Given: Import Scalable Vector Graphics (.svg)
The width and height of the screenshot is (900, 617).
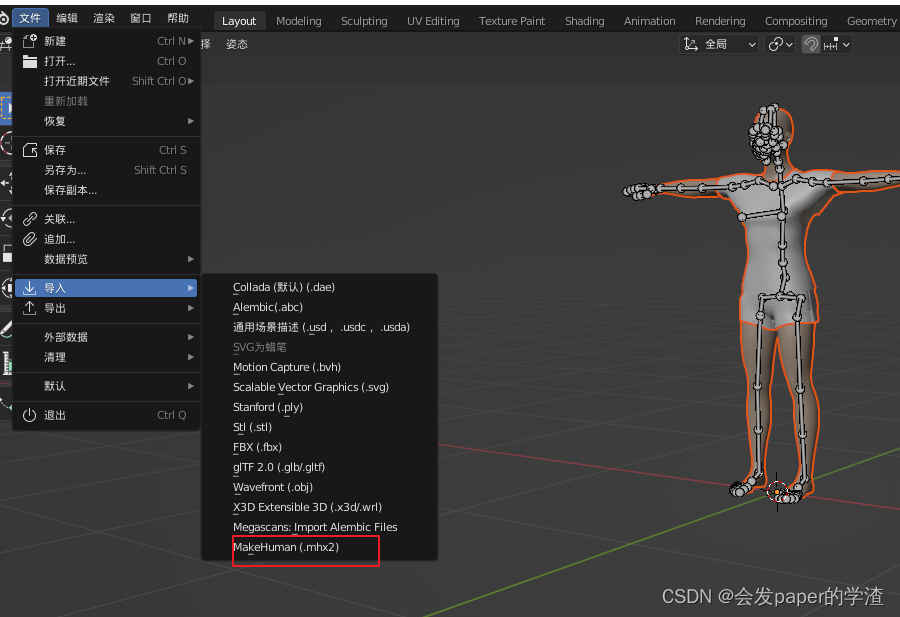Looking at the screenshot, I should click(319, 387).
